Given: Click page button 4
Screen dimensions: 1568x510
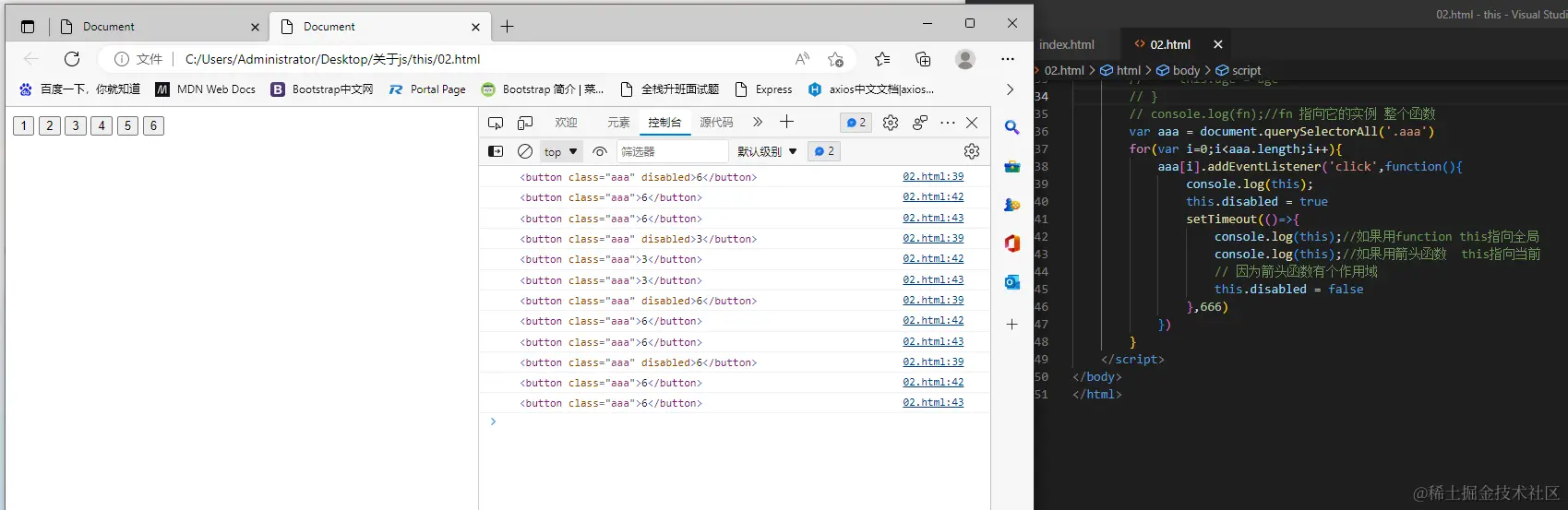Looking at the screenshot, I should pos(102,125).
